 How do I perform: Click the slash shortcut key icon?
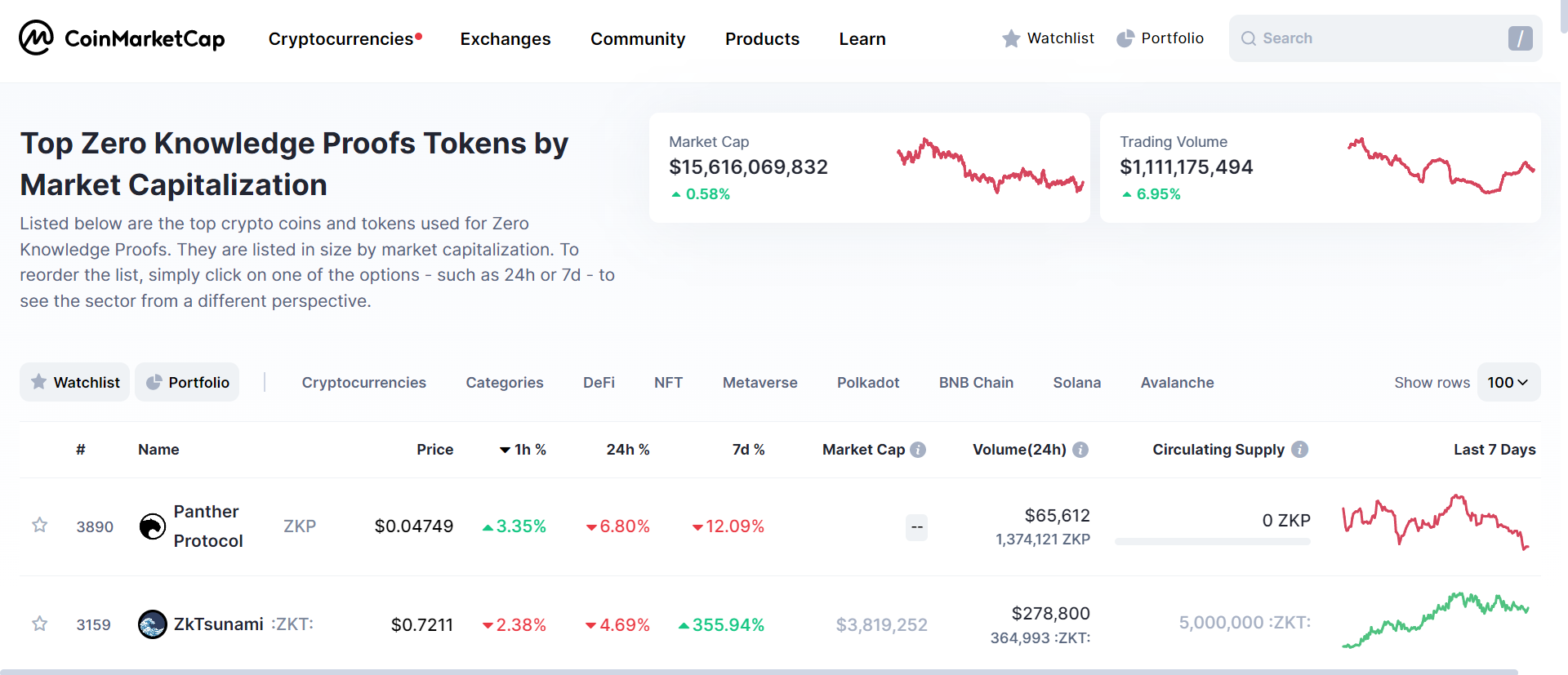1520,38
